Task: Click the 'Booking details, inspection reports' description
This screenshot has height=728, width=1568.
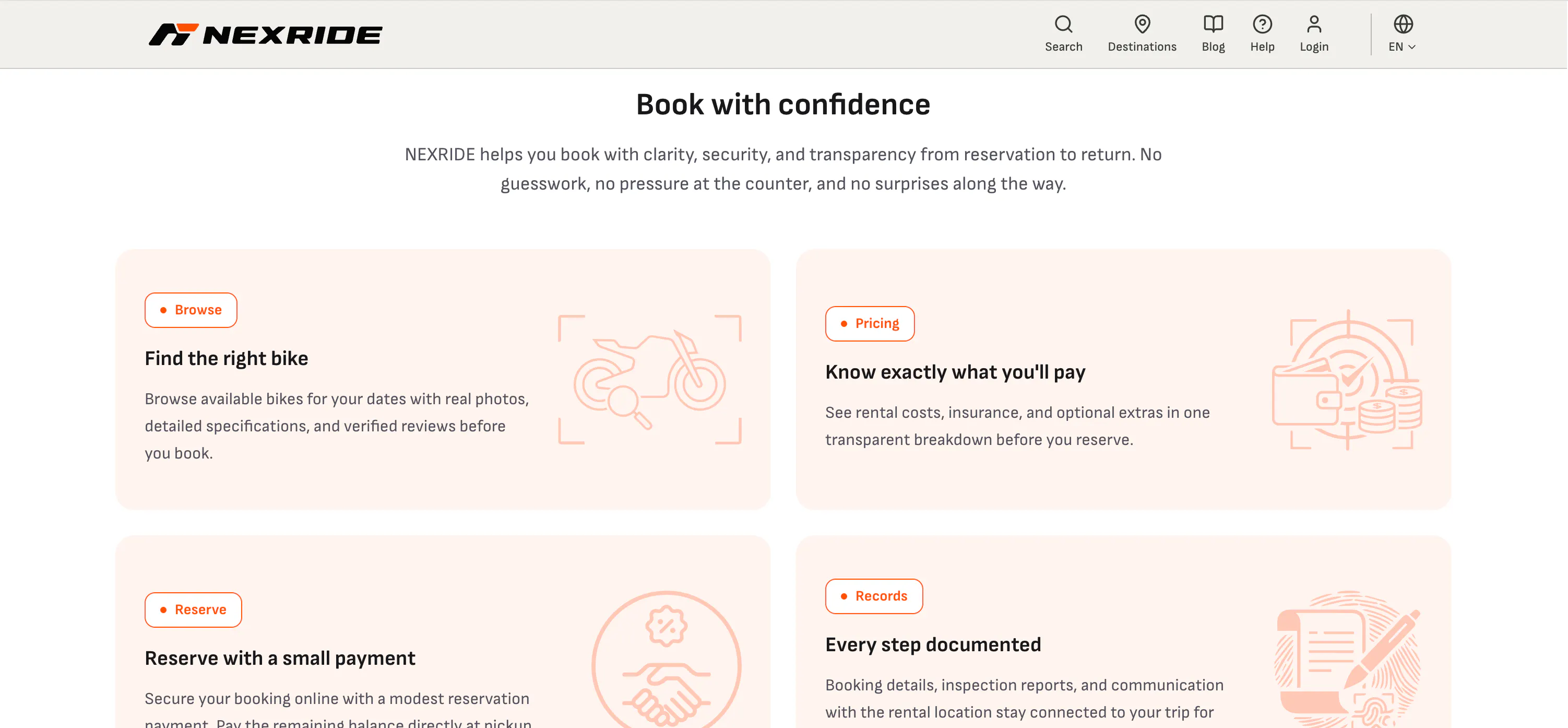Action: pos(1025,699)
